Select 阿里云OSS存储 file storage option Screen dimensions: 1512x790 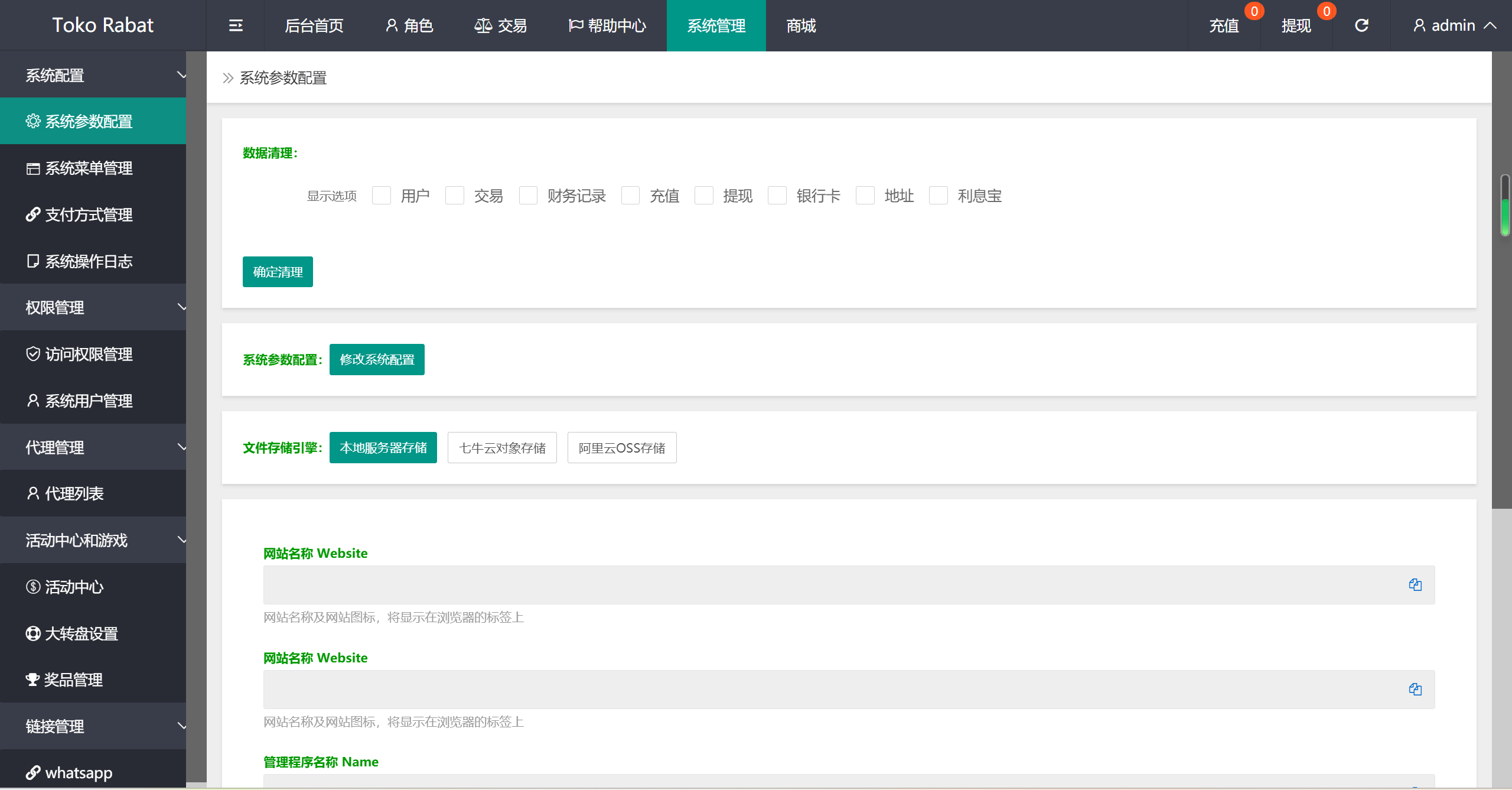pos(621,448)
